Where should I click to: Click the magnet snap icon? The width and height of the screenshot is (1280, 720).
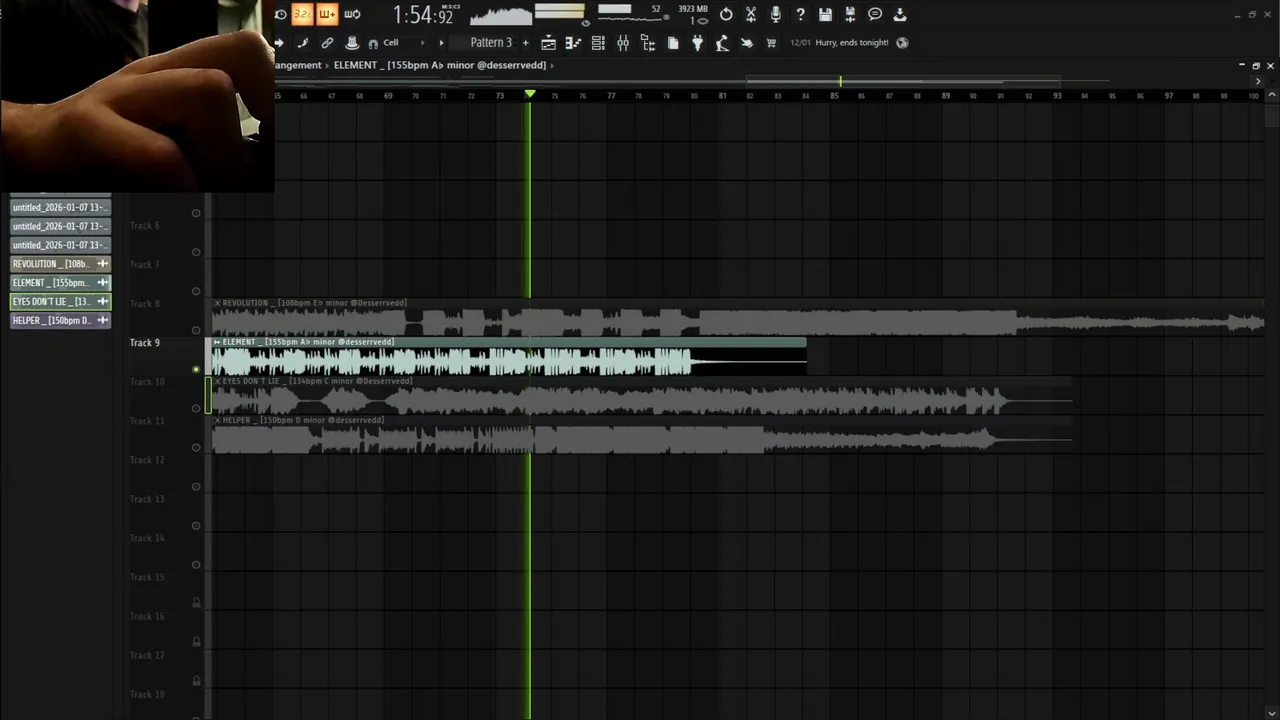coord(373,43)
